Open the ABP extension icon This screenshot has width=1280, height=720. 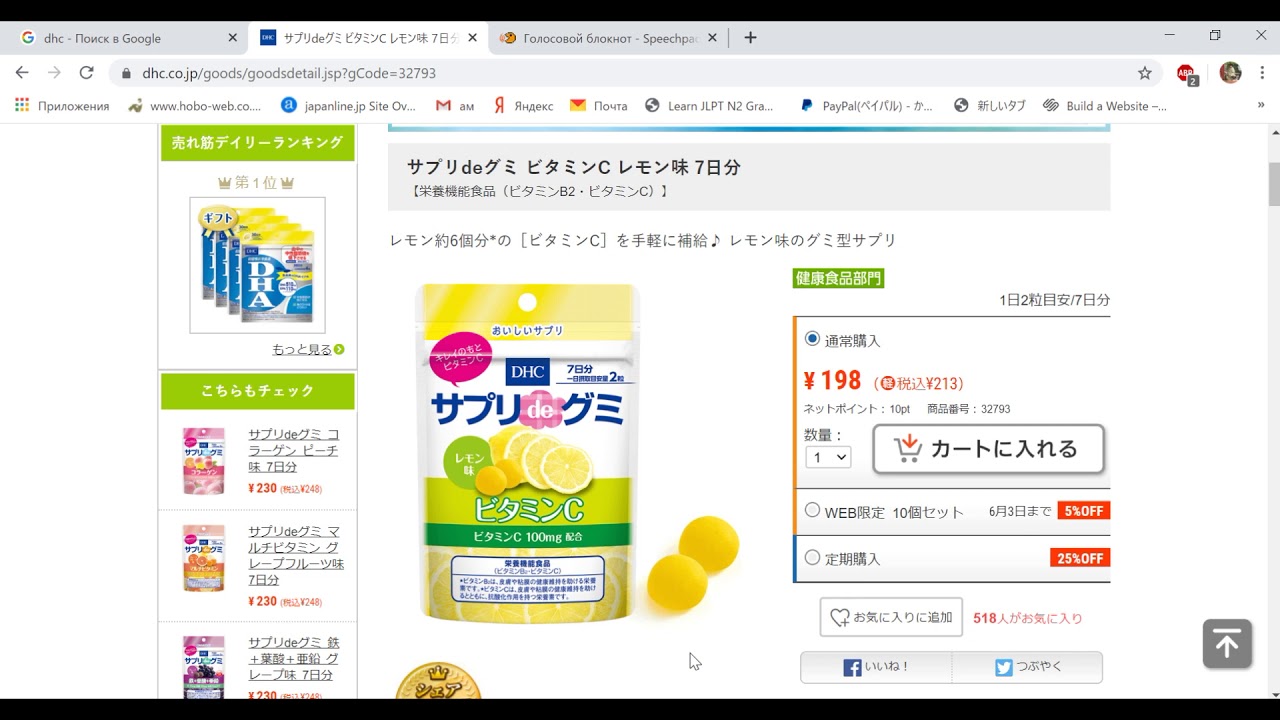1186,73
